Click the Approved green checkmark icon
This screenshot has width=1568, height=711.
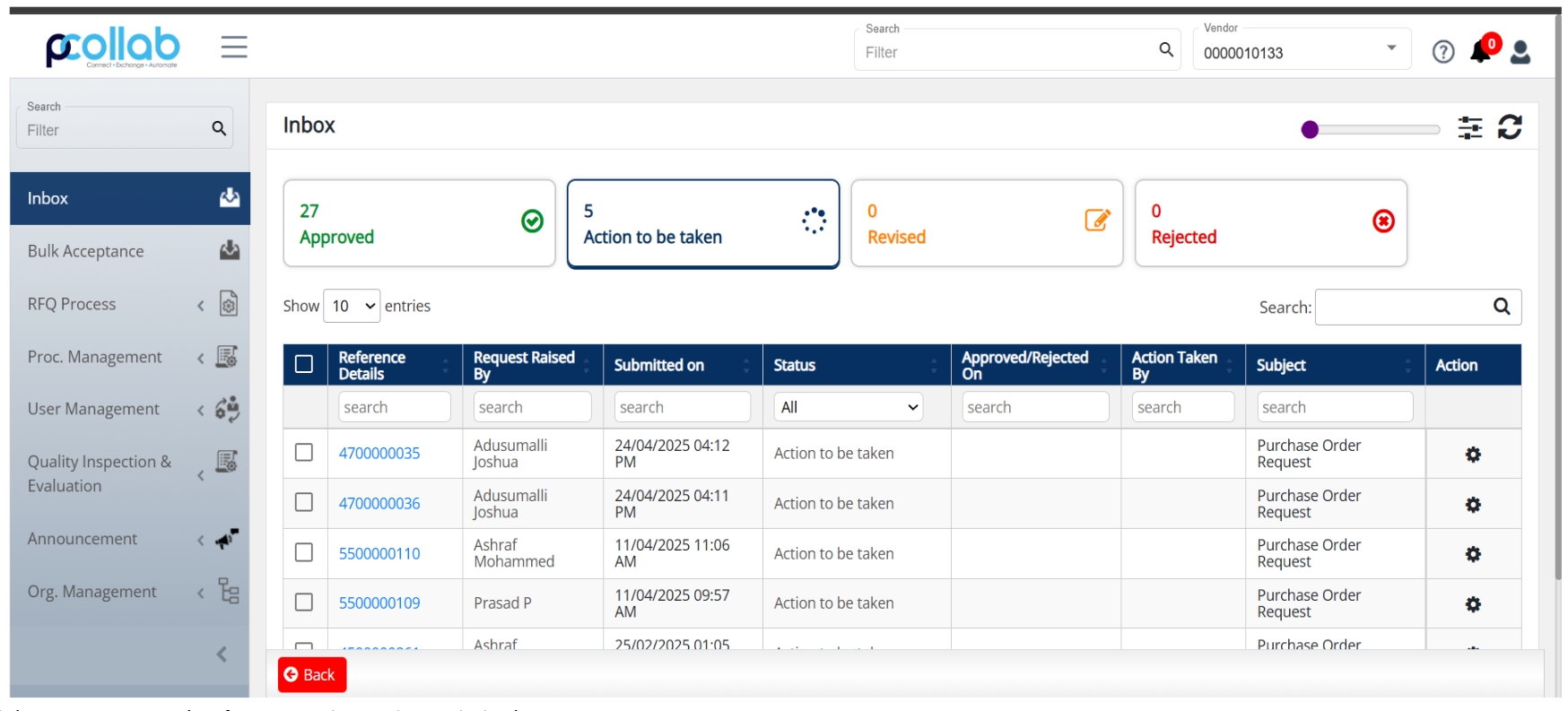click(x=532, y=221)
